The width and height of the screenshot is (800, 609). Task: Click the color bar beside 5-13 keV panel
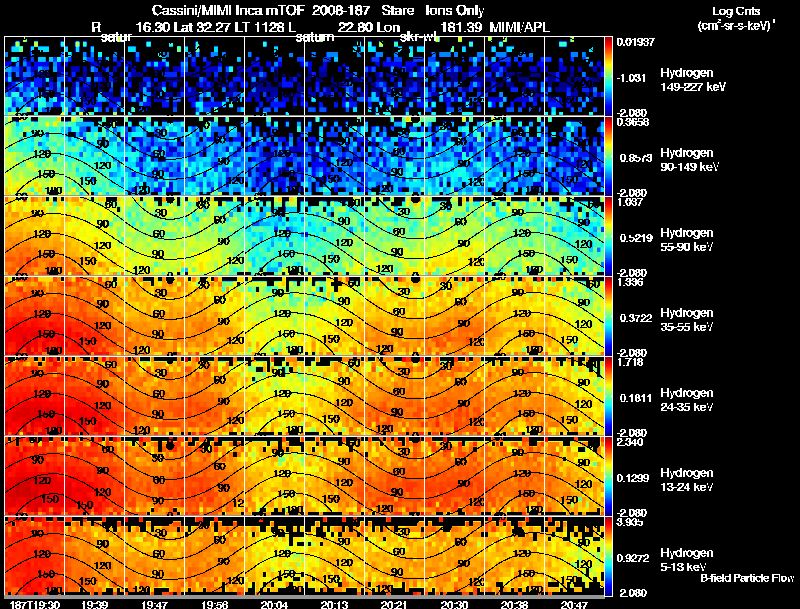608,556
